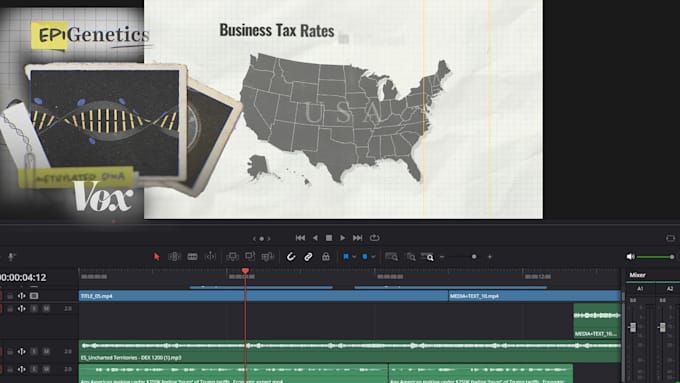Mute playback with the speaker icon
Image resolution: width=680 pixels, height=383 pixels.
(631, 257)
